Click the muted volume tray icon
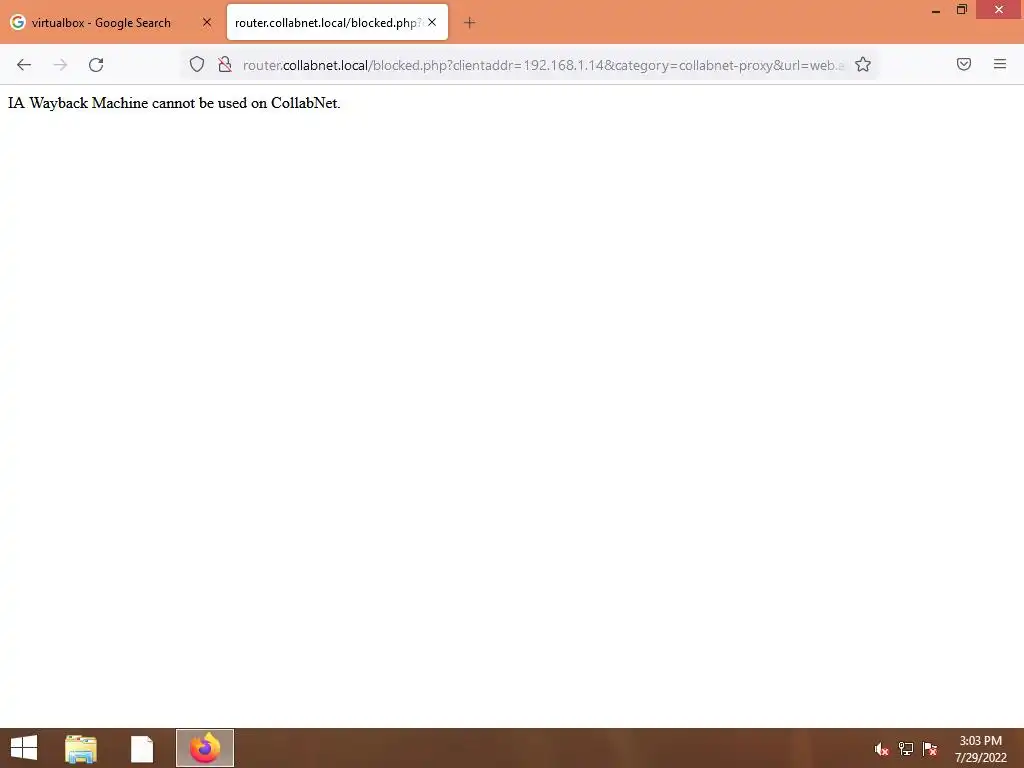 tap(882, 748)
